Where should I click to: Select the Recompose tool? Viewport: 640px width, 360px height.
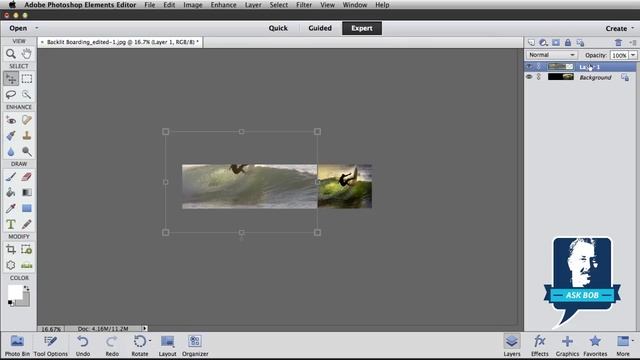click(x=27, y=249)
